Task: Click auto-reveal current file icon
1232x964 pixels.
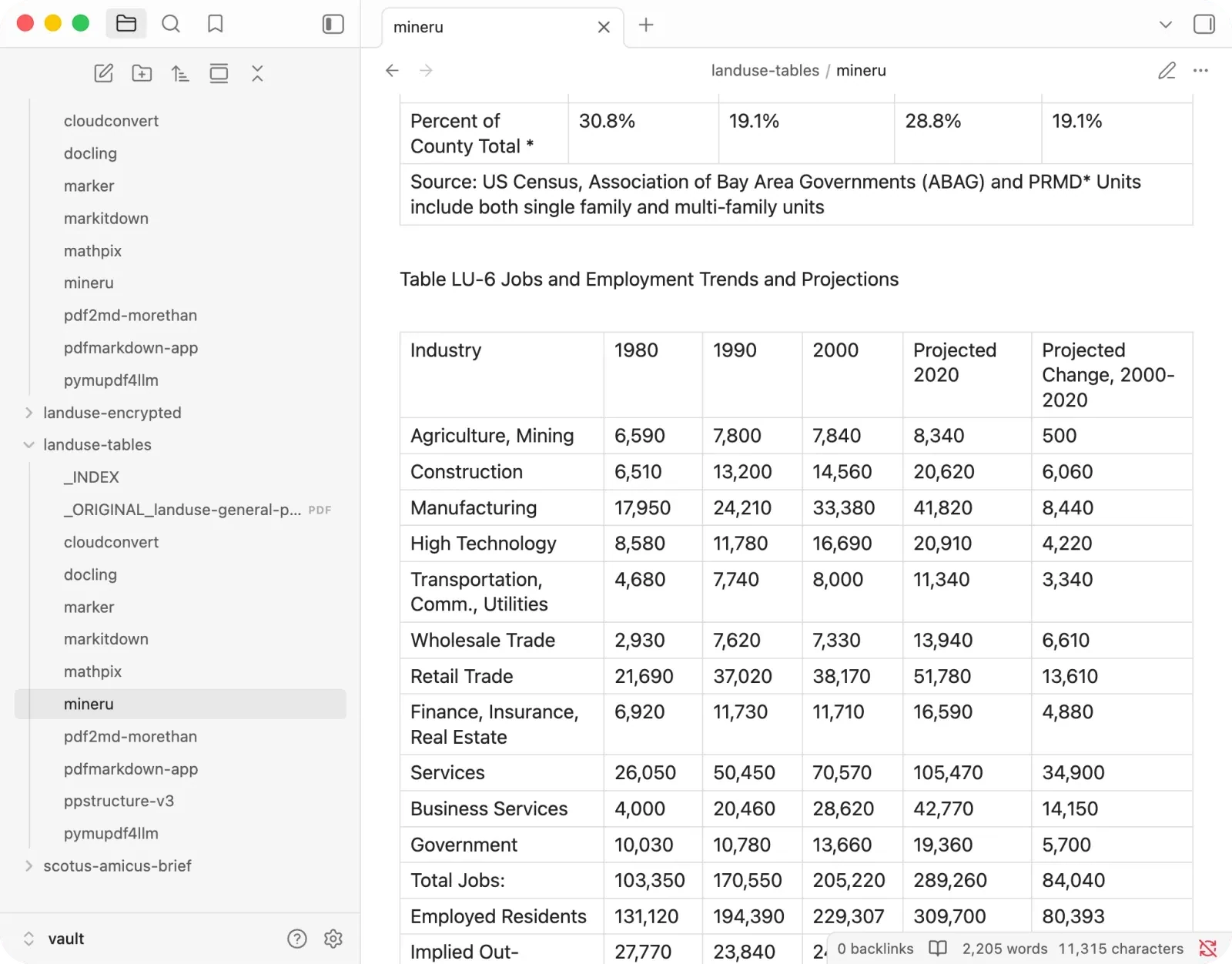Action: click(219, 73)
